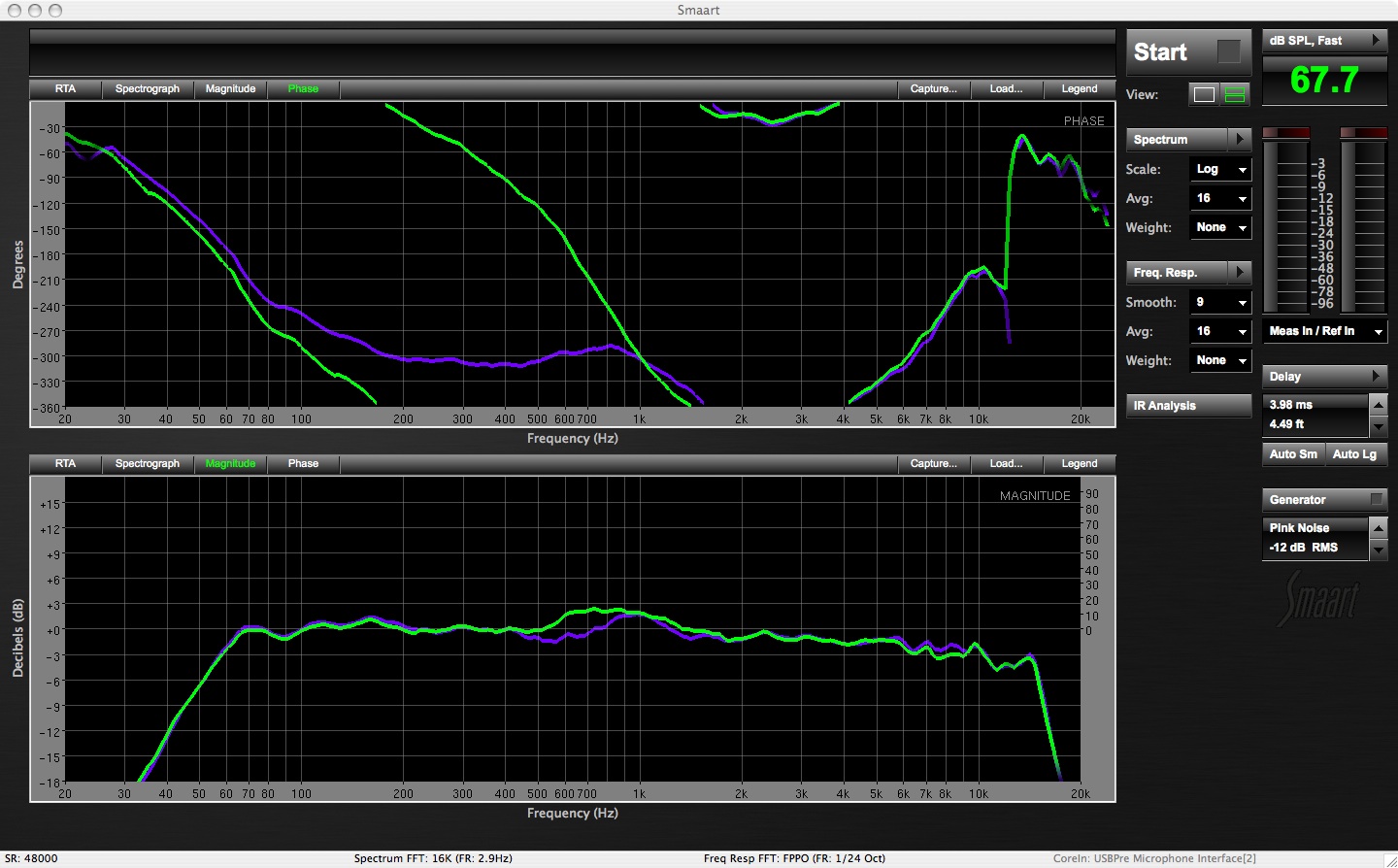Click the 4.49 ft delay distance

pyautogui.click(x=1286, y=424)
